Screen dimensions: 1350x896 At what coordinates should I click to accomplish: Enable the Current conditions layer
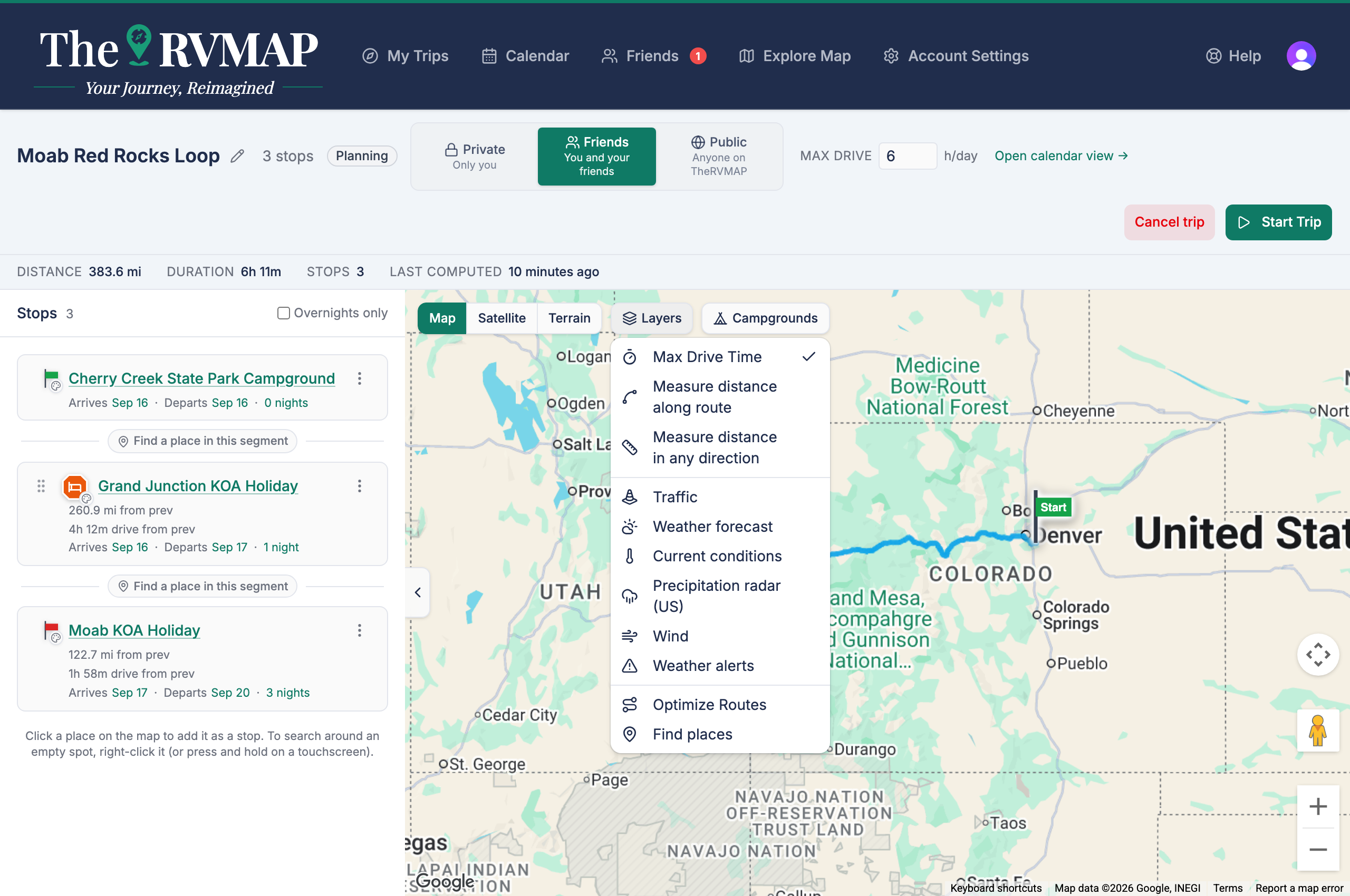(x=720, y=556)
